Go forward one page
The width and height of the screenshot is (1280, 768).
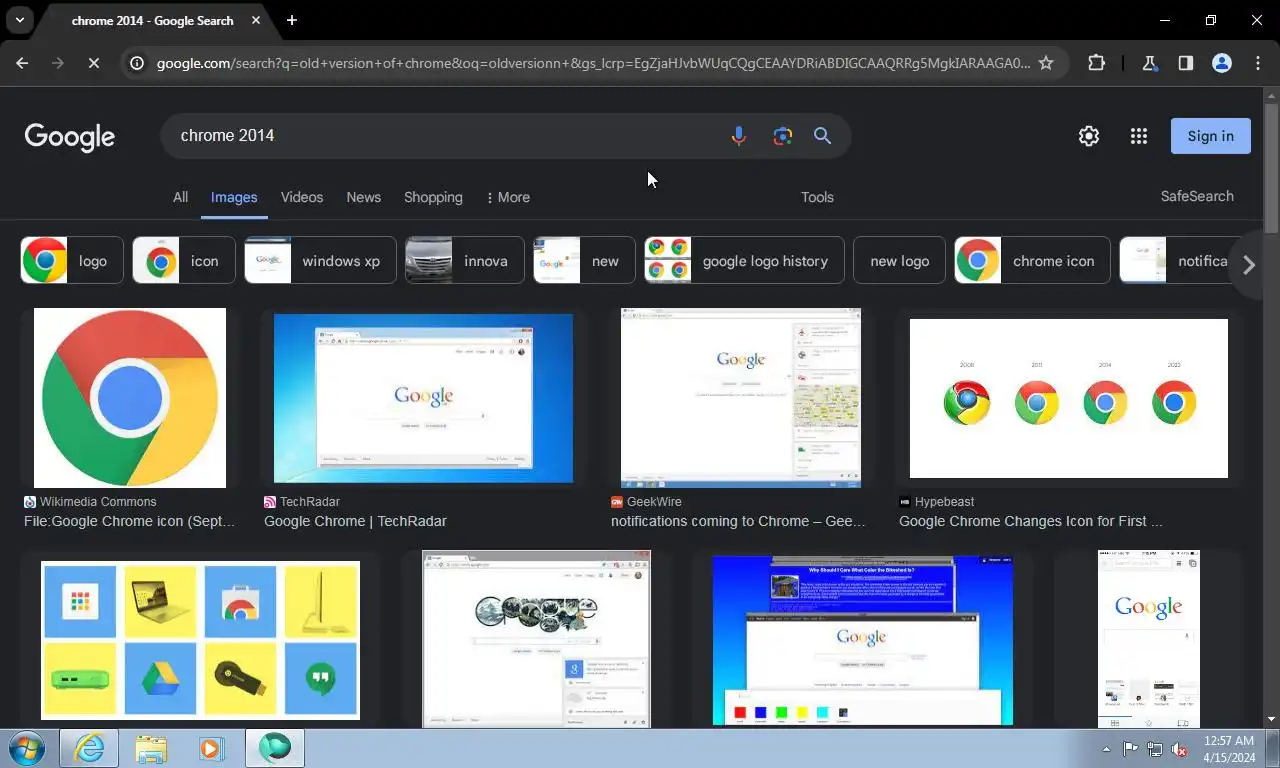coord(57,63)
